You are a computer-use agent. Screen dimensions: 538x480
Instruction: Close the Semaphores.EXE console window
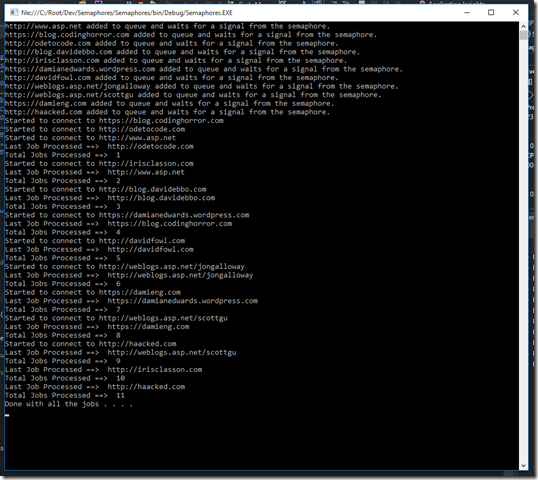515,12
